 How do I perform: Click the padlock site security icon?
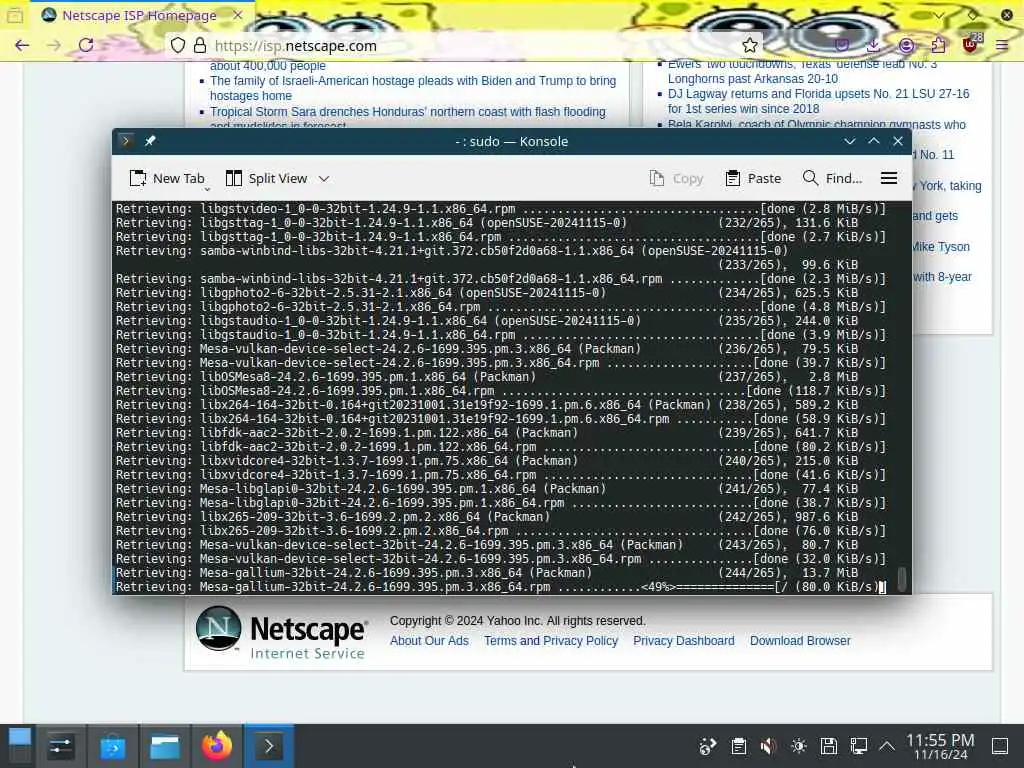pos(200,45)
